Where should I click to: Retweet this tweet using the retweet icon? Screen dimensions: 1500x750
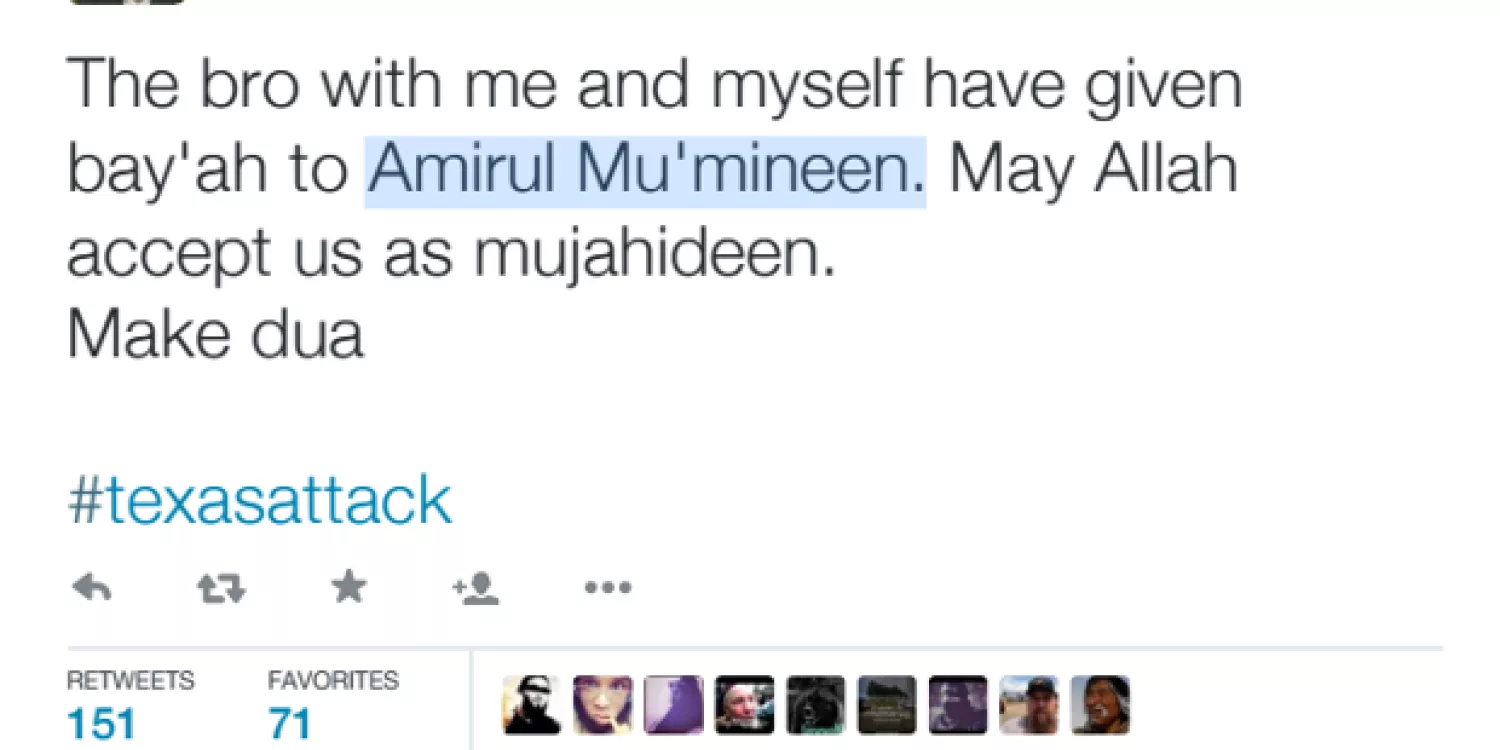[220, 589]
